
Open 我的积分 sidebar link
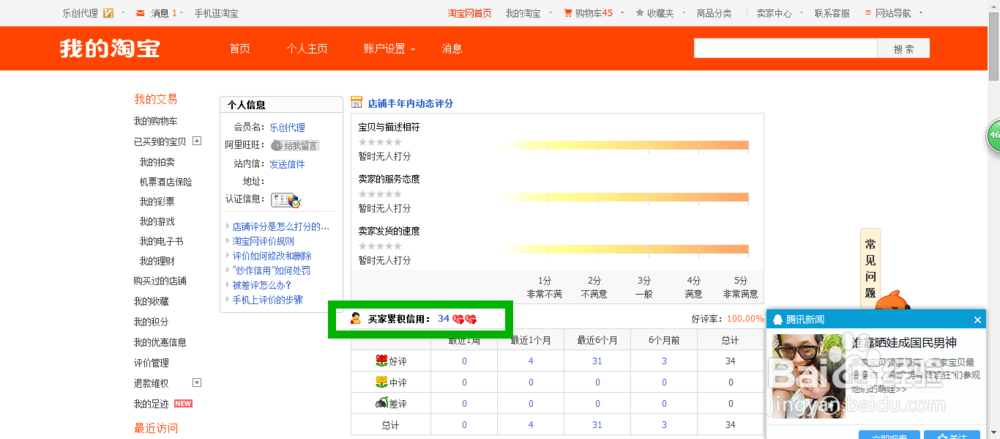pos(151,322)
